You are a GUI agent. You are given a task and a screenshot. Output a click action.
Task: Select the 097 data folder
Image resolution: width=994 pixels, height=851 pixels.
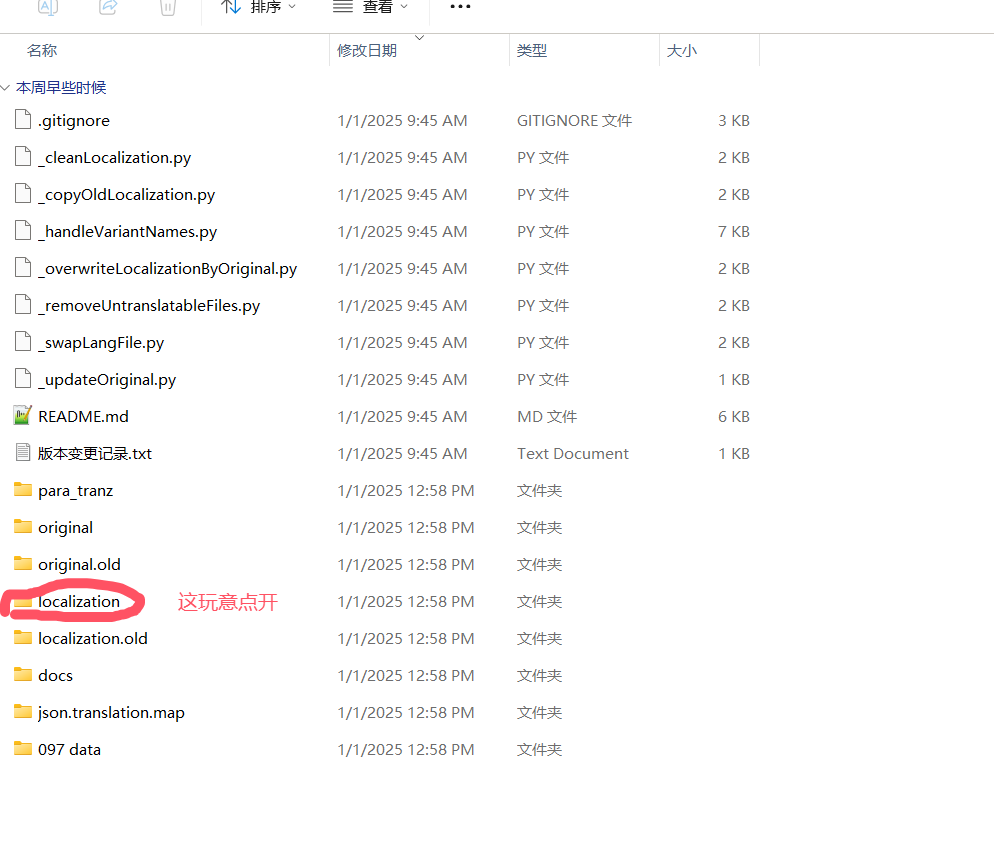point(69,750)
